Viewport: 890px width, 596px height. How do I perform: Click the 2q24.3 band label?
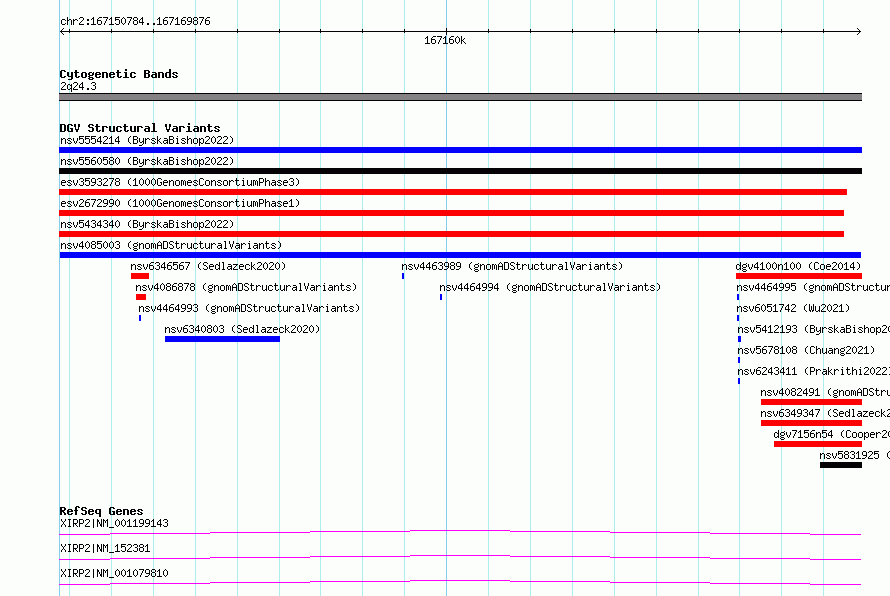click(78, 86)
